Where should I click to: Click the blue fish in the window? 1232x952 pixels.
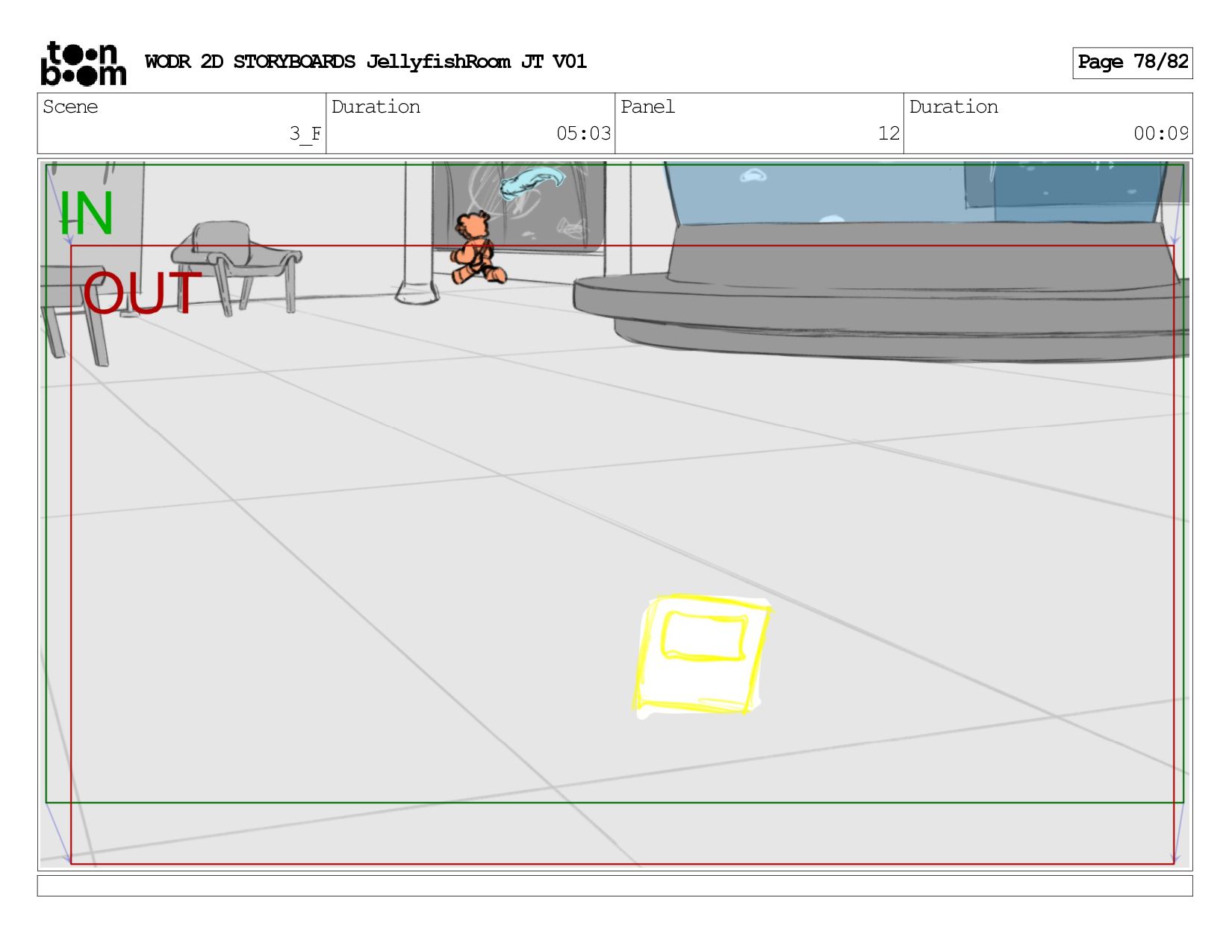click(x=532, y=182)
